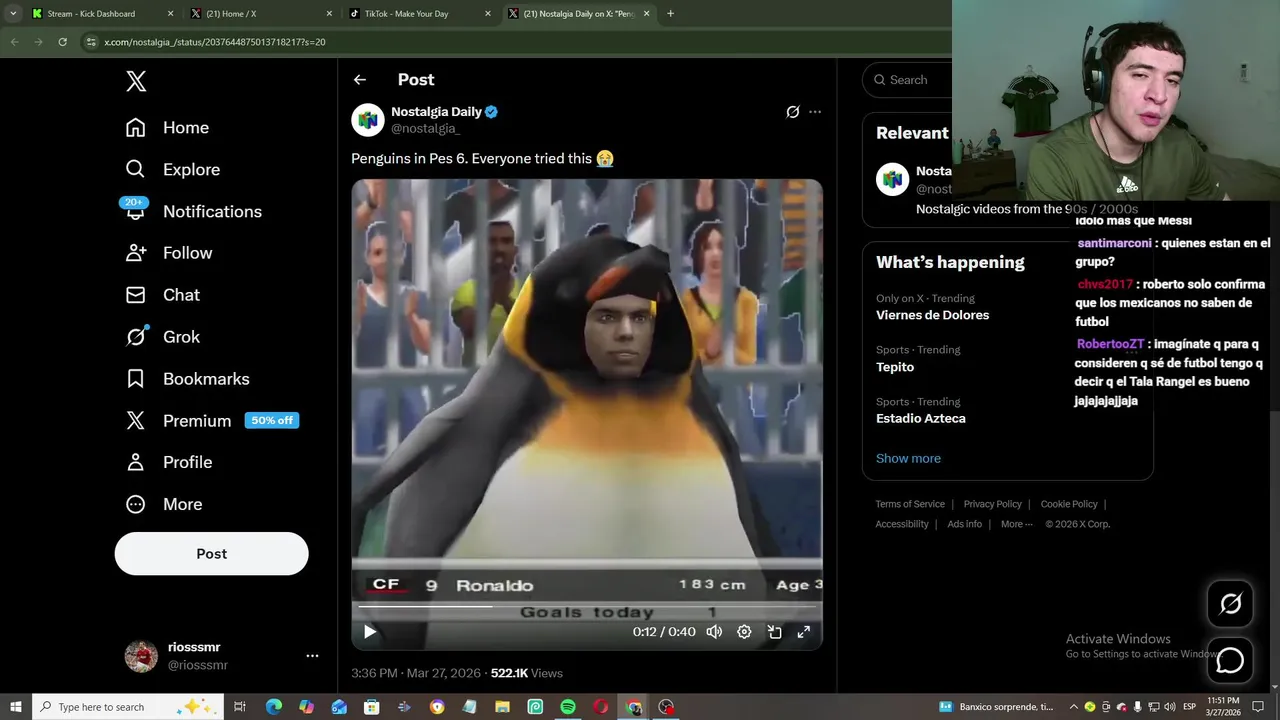The width and height of the screenshot is (1280, 720).
Task: Open the Home feed from sidebar
Action: [167, 128]
